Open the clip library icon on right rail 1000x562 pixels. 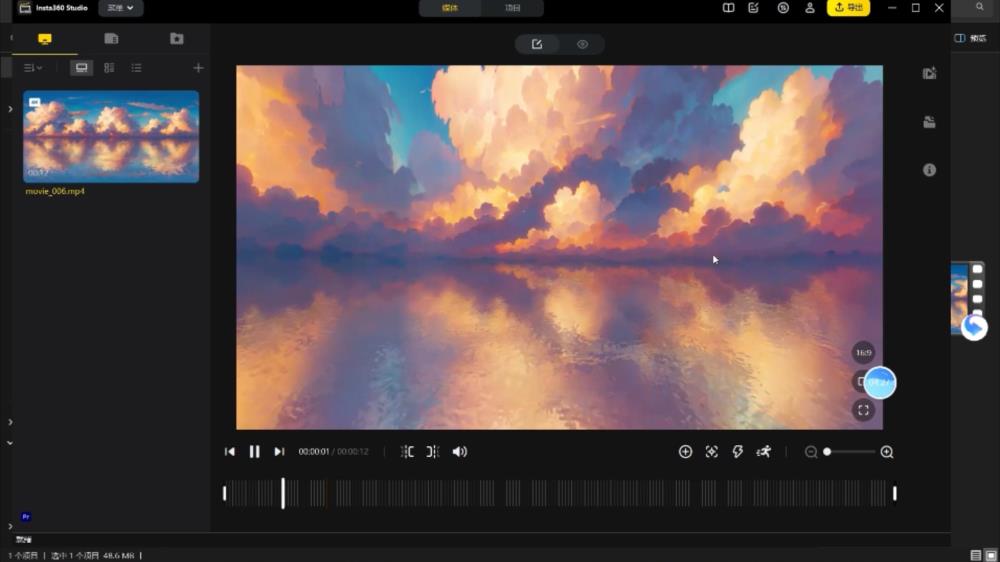[929, 122]
